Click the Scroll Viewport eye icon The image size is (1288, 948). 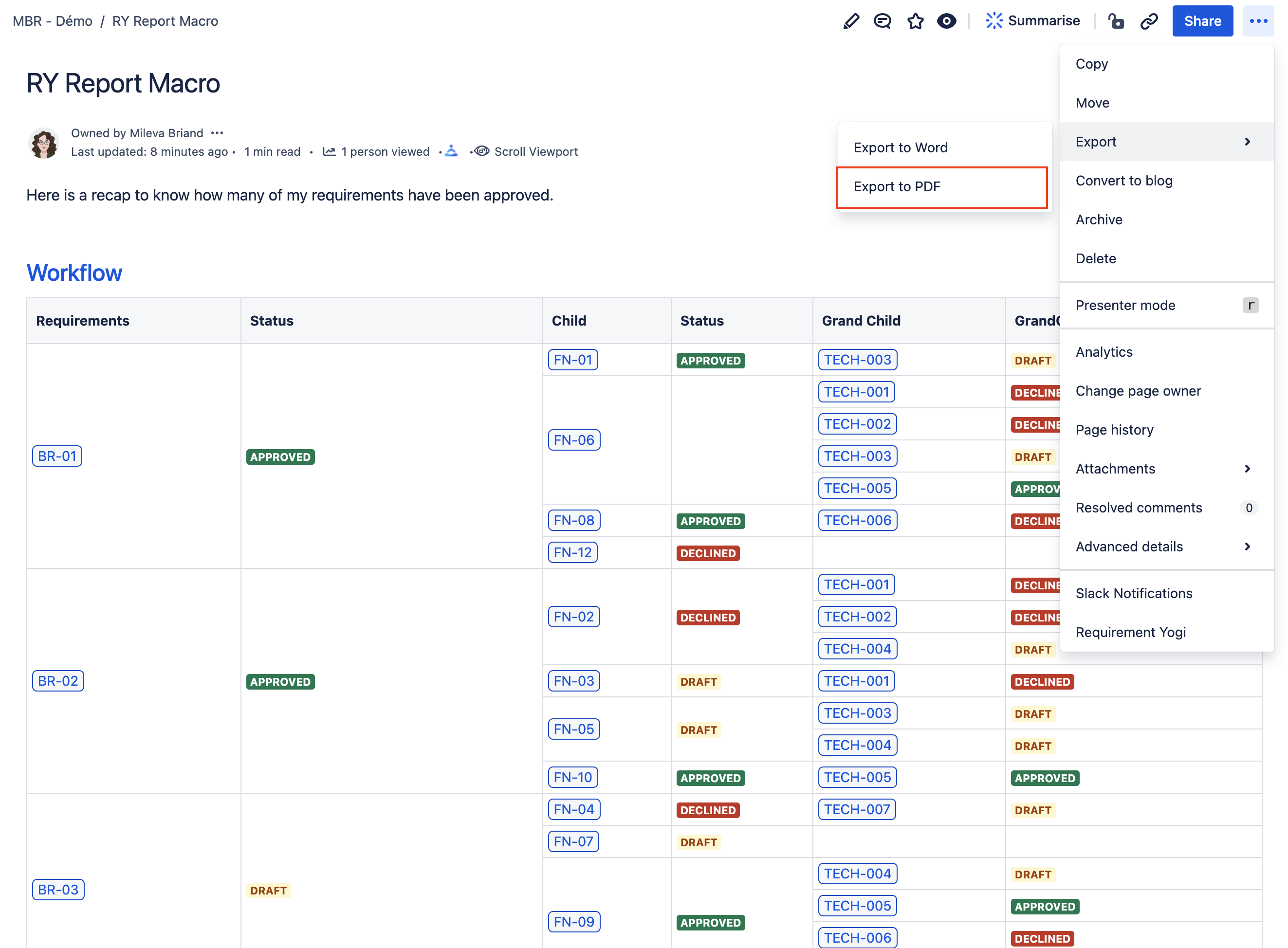click(x=482, y=151)
